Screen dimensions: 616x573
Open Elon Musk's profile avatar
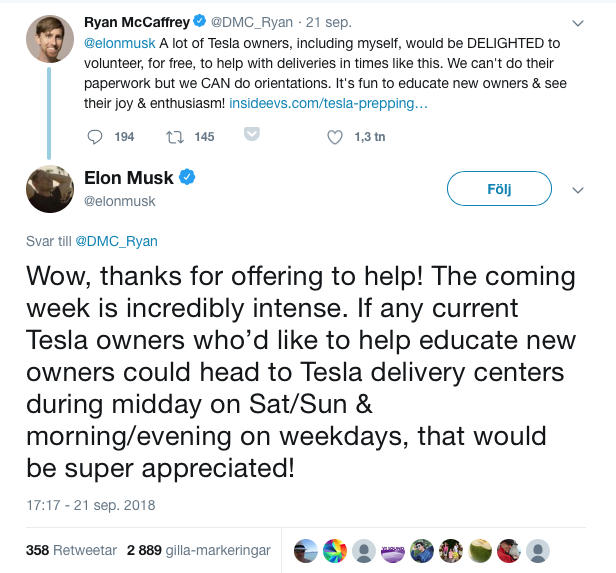[49, 188]
